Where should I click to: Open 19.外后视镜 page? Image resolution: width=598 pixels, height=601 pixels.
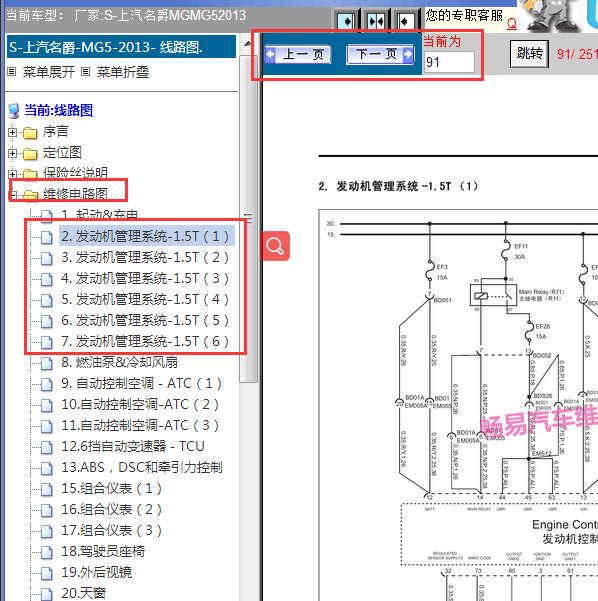(97, 572)
